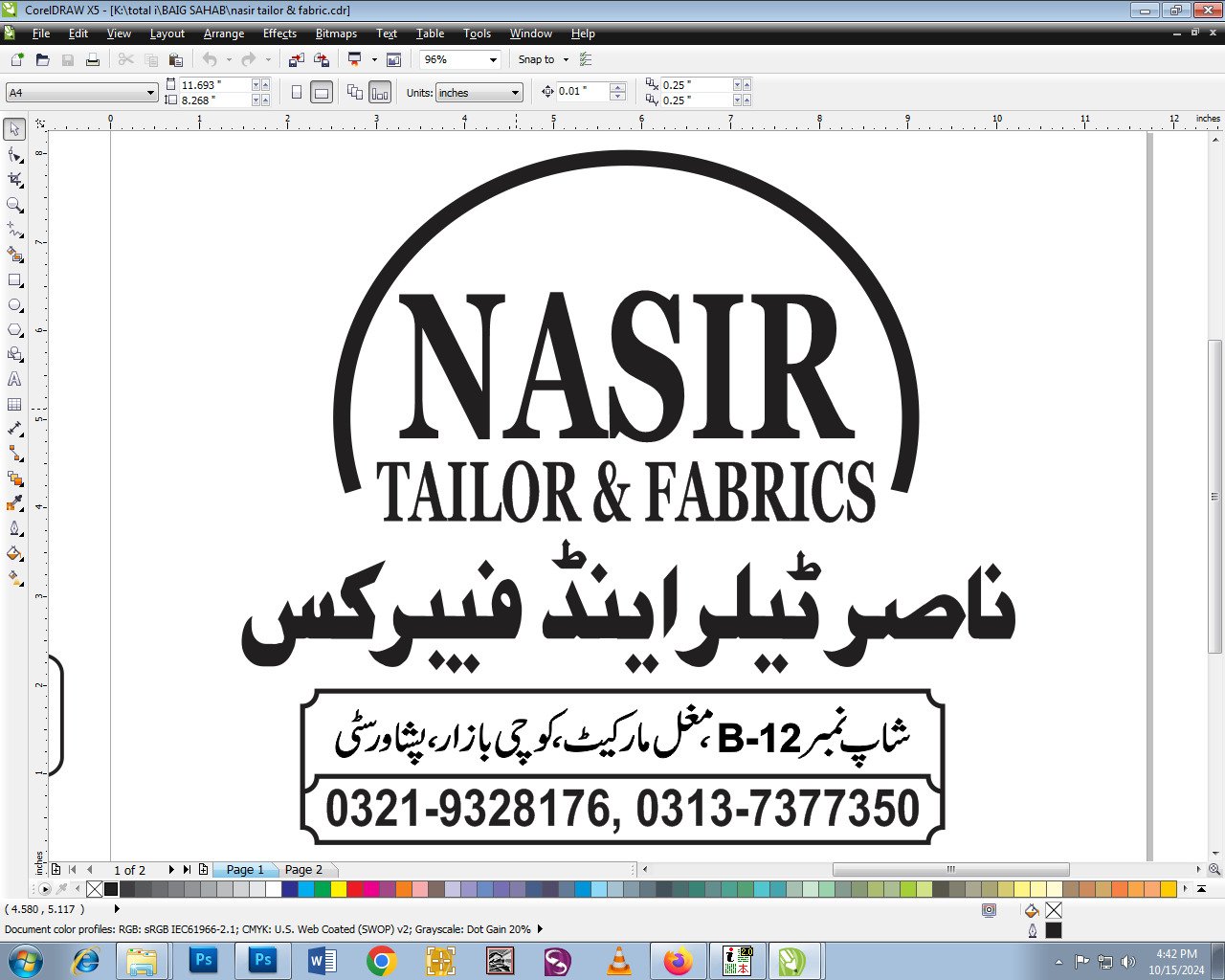The height and width of the screenshot is (980, 1225).
Task: Select the Rectangle tool
Action: [x=14, y=280]
